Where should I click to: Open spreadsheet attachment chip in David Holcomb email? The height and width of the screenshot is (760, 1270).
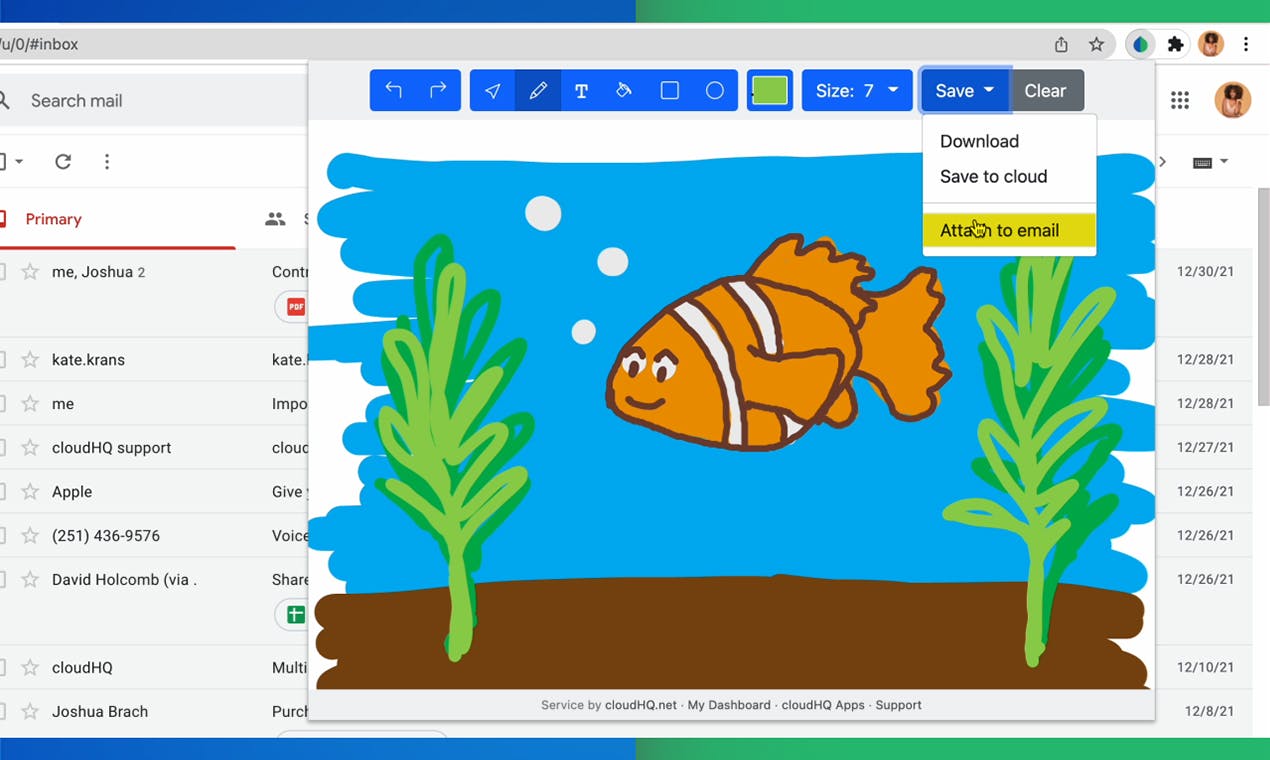click(292, 615)
